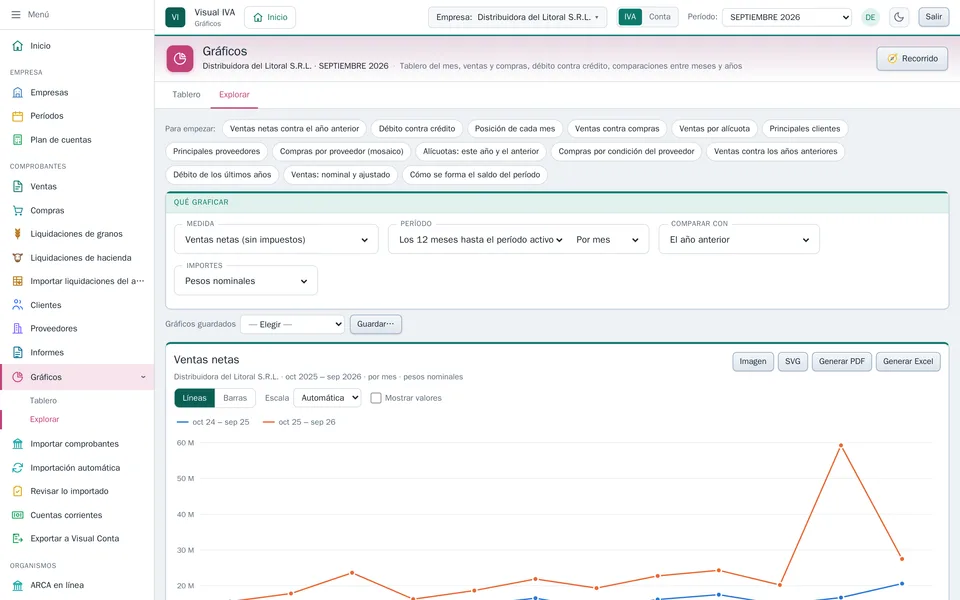
Task: Choose the Ventas por alícuota preset
Action: 714,129
